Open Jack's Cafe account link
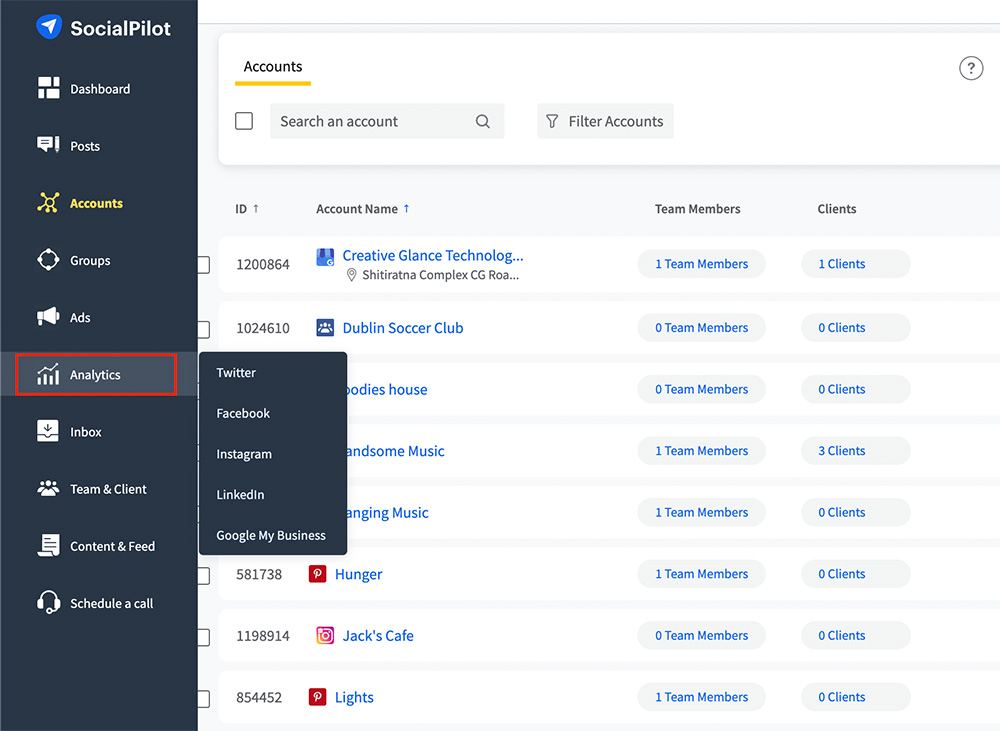1000x731 pixels. (x=378, y=635)
